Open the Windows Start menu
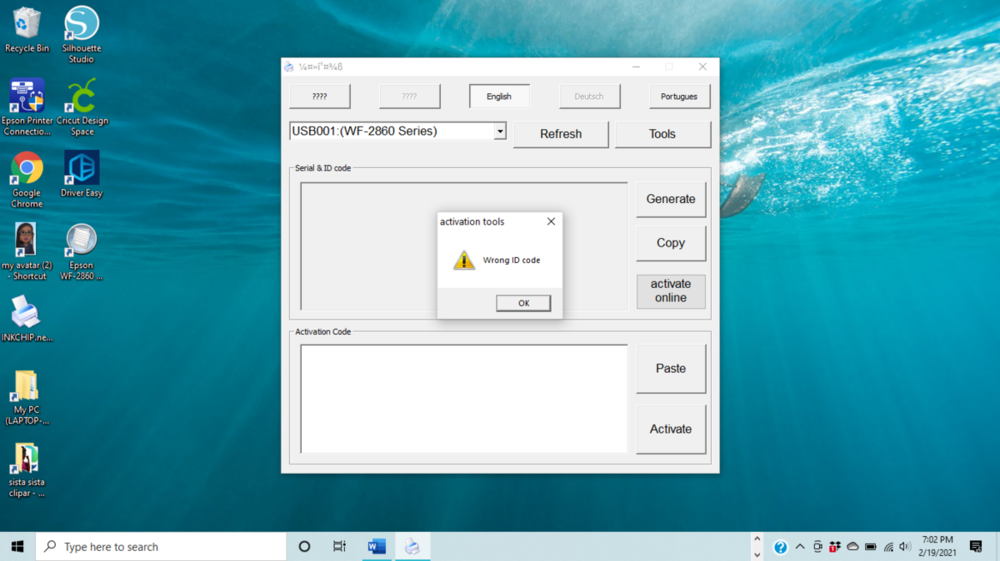Screen dimensions: 1000x561 [x=18, y=546]
